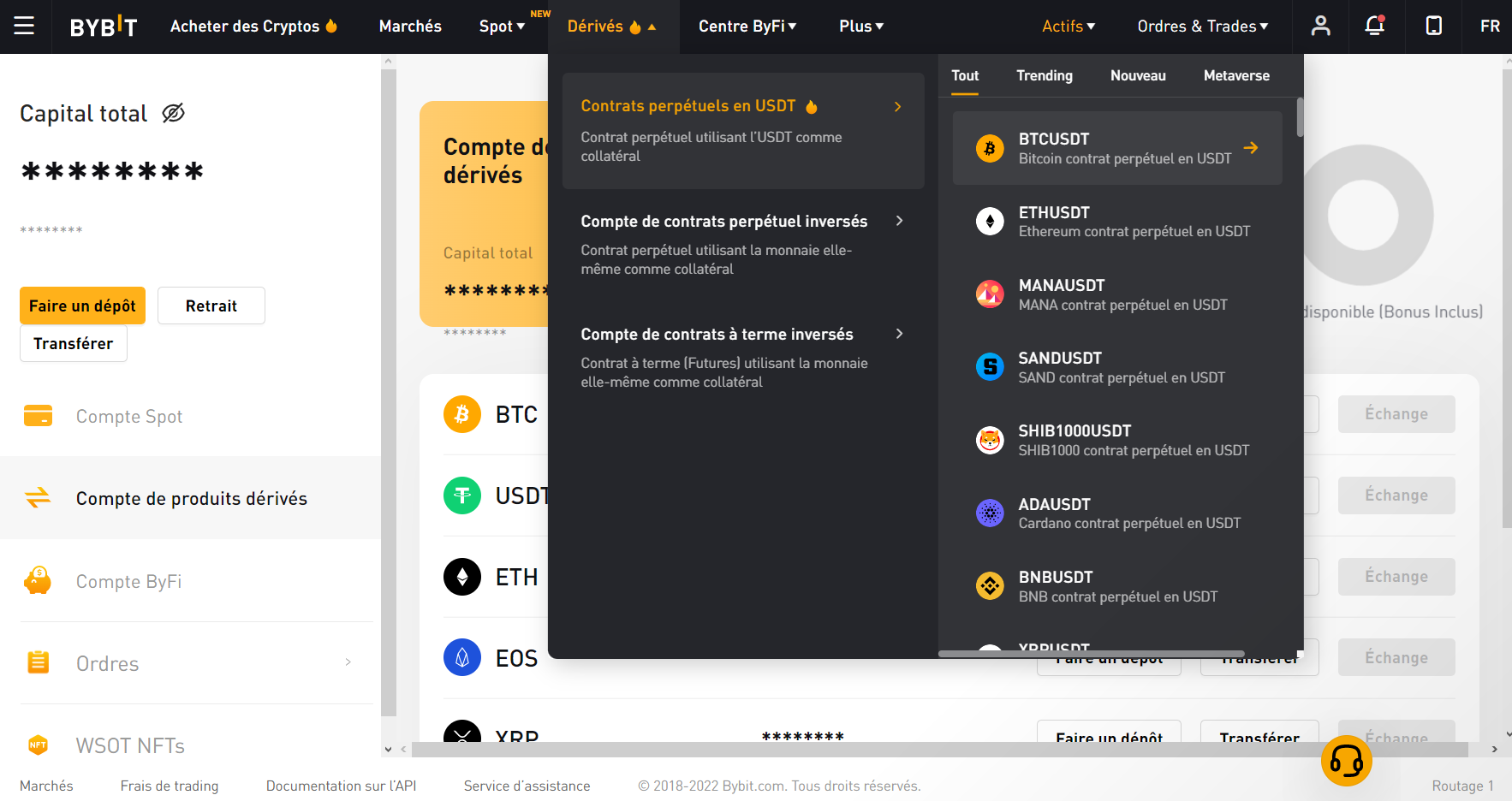Open Marchés footer link
Screen dimensions: 1512x801
pyautogui.click(x=46, y=786)
